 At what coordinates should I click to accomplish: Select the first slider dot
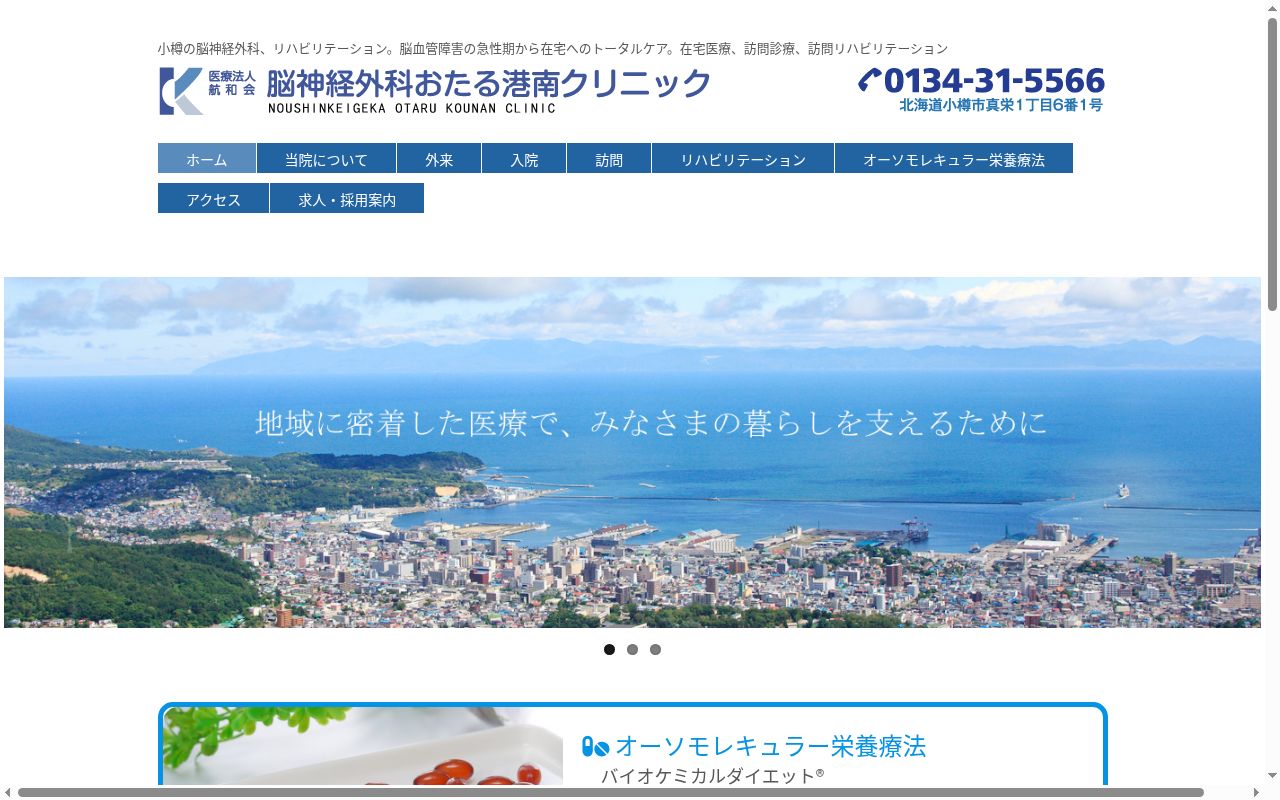click(609, 649)
